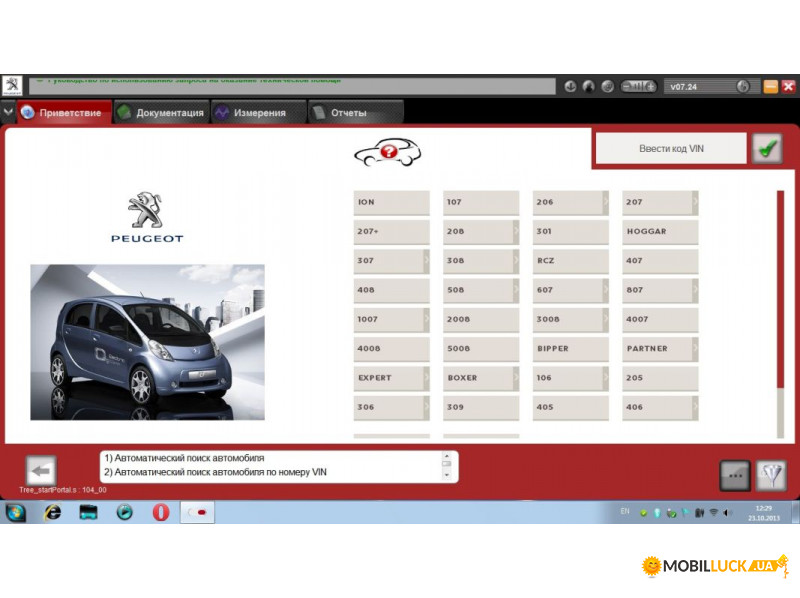Click the filter funnel button
The image size is (800, 598).
coord(770,475)
